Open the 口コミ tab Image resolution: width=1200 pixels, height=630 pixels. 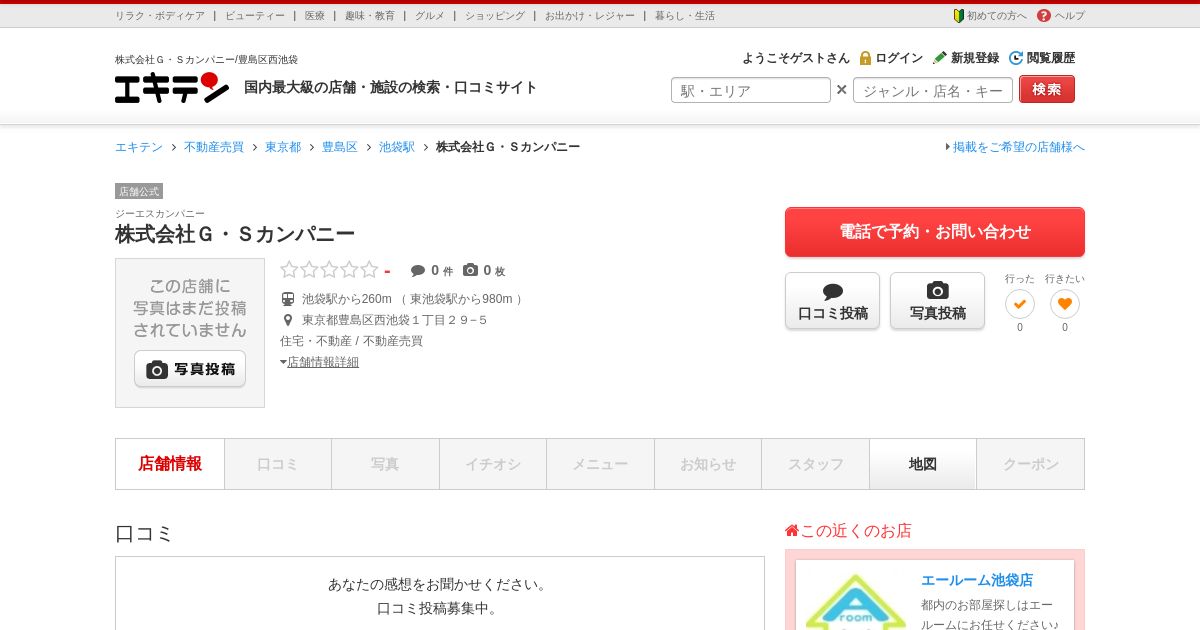pos(278,464)
